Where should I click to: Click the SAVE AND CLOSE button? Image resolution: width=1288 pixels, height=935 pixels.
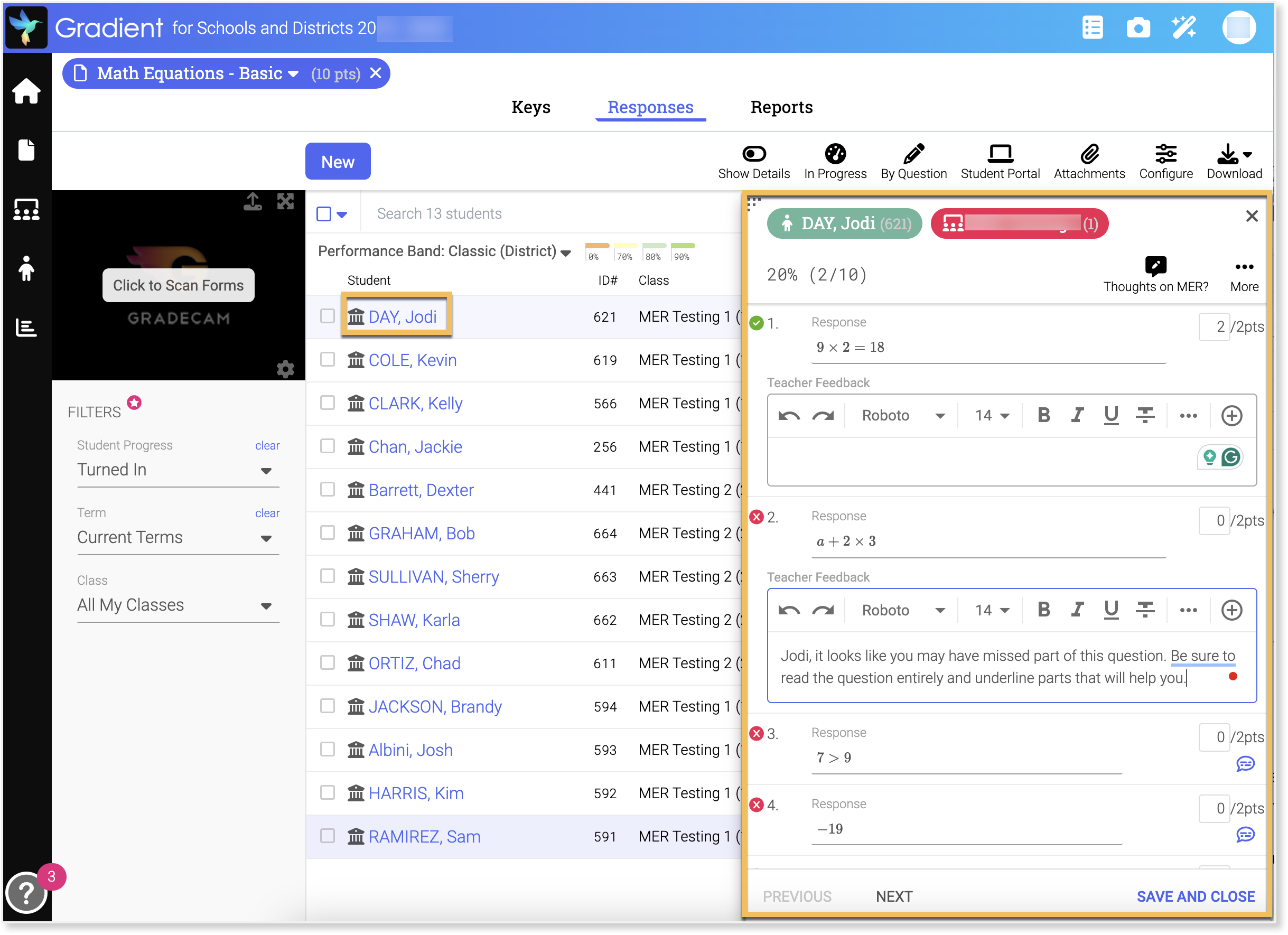(x=1195, y=896)
